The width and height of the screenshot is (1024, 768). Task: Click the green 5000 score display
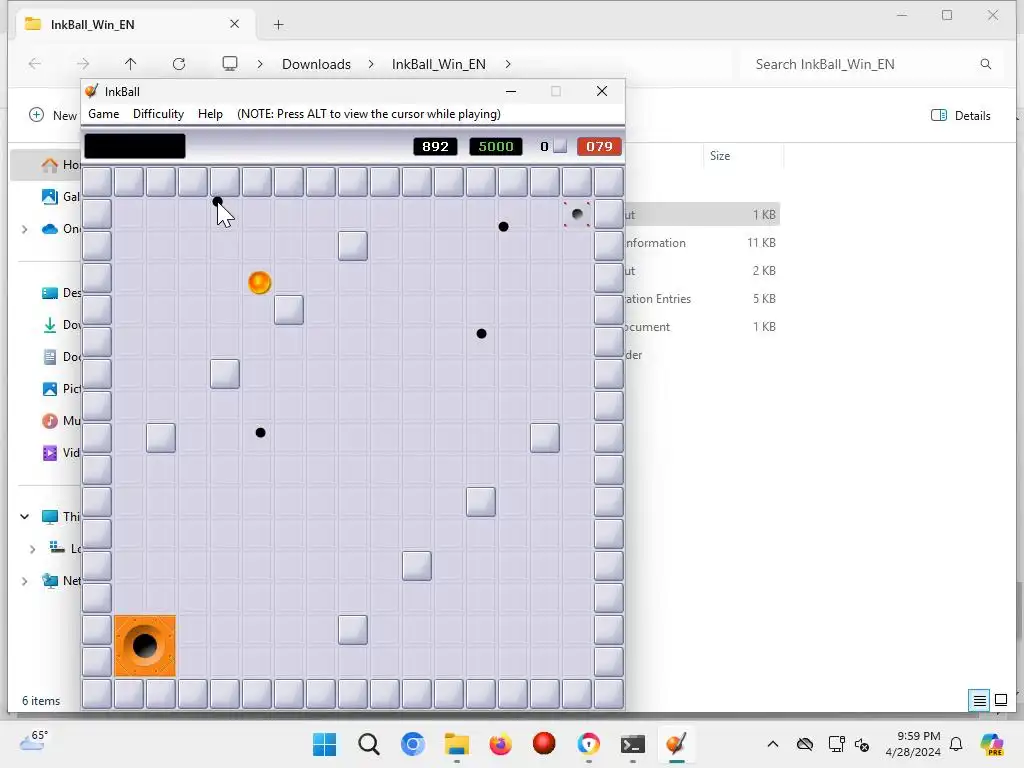pos(496,146)
